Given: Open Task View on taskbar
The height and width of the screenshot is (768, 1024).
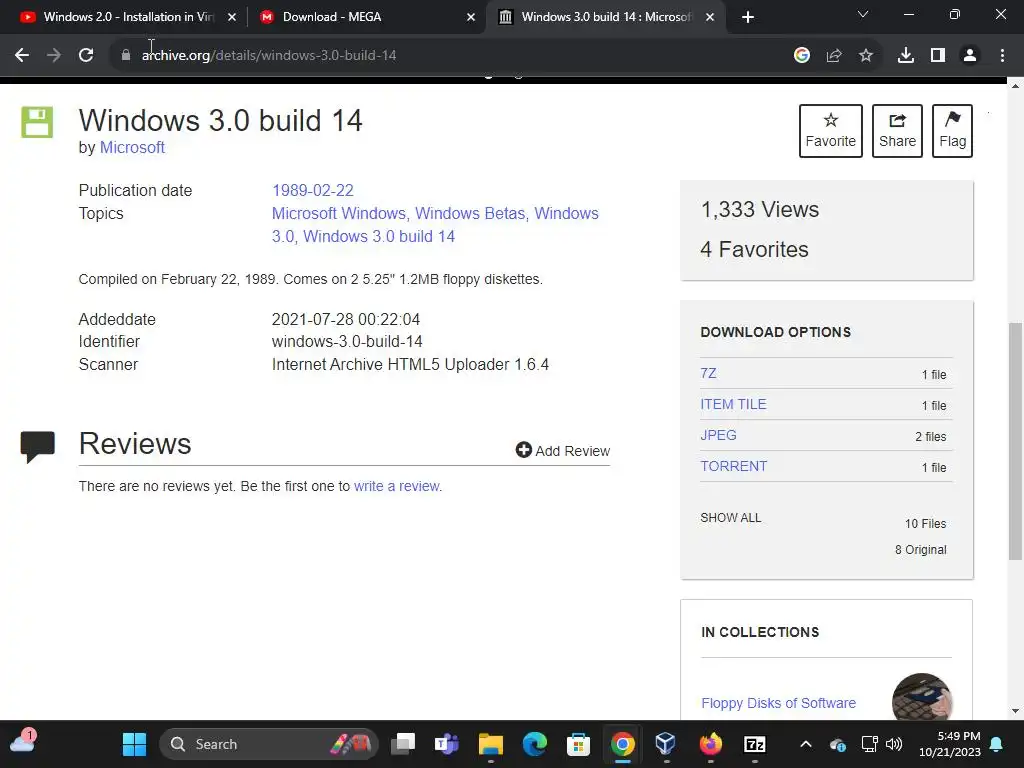Looking at the screenshot, I should tap(403, 744).
